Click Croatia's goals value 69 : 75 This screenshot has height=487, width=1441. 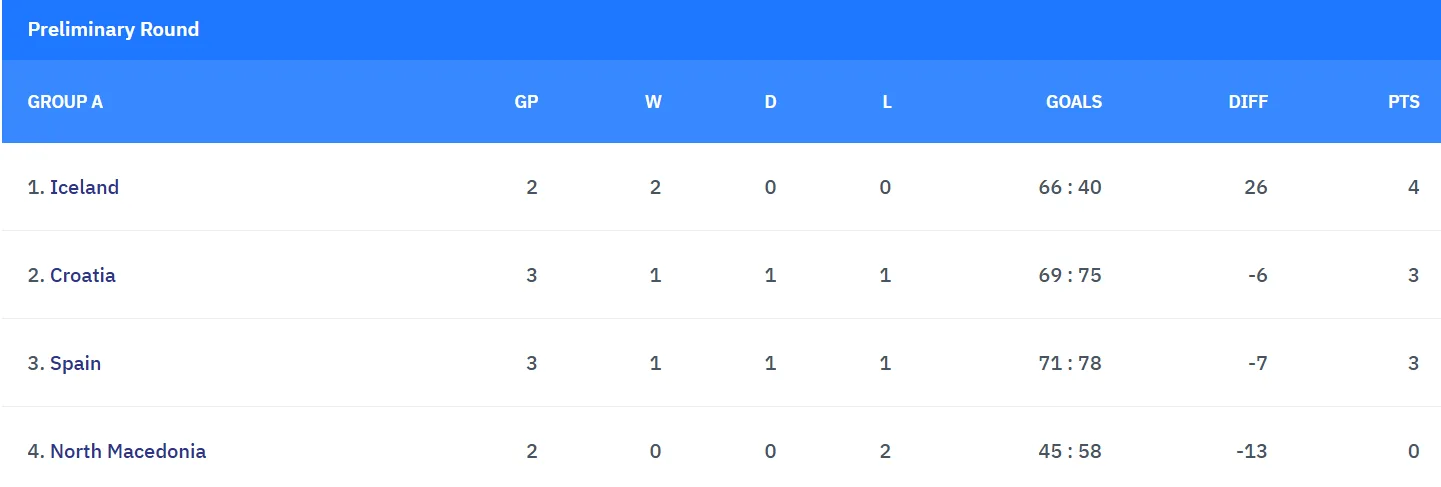coord(1070,275)
